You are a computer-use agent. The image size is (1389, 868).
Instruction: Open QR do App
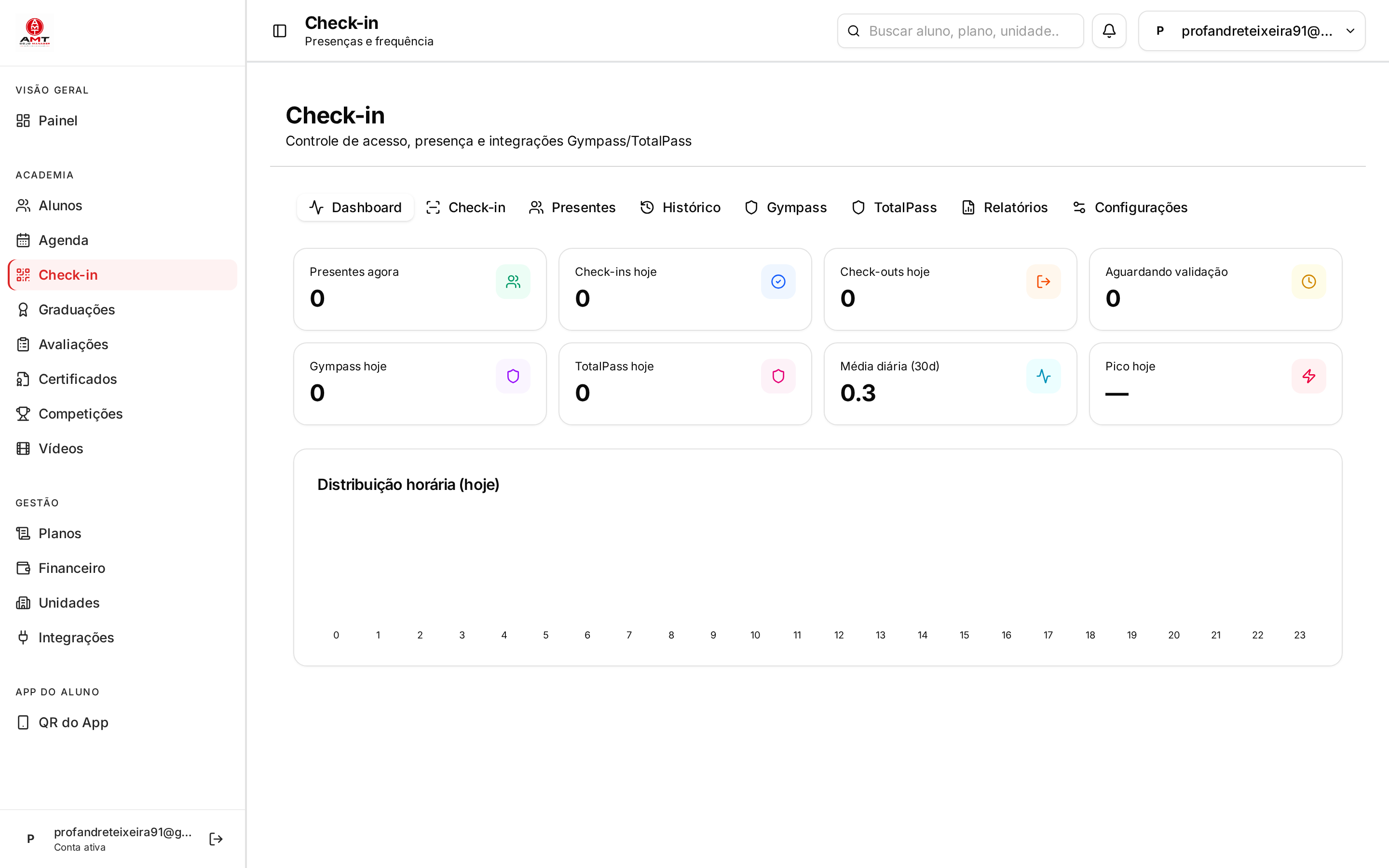coord(122,722)
